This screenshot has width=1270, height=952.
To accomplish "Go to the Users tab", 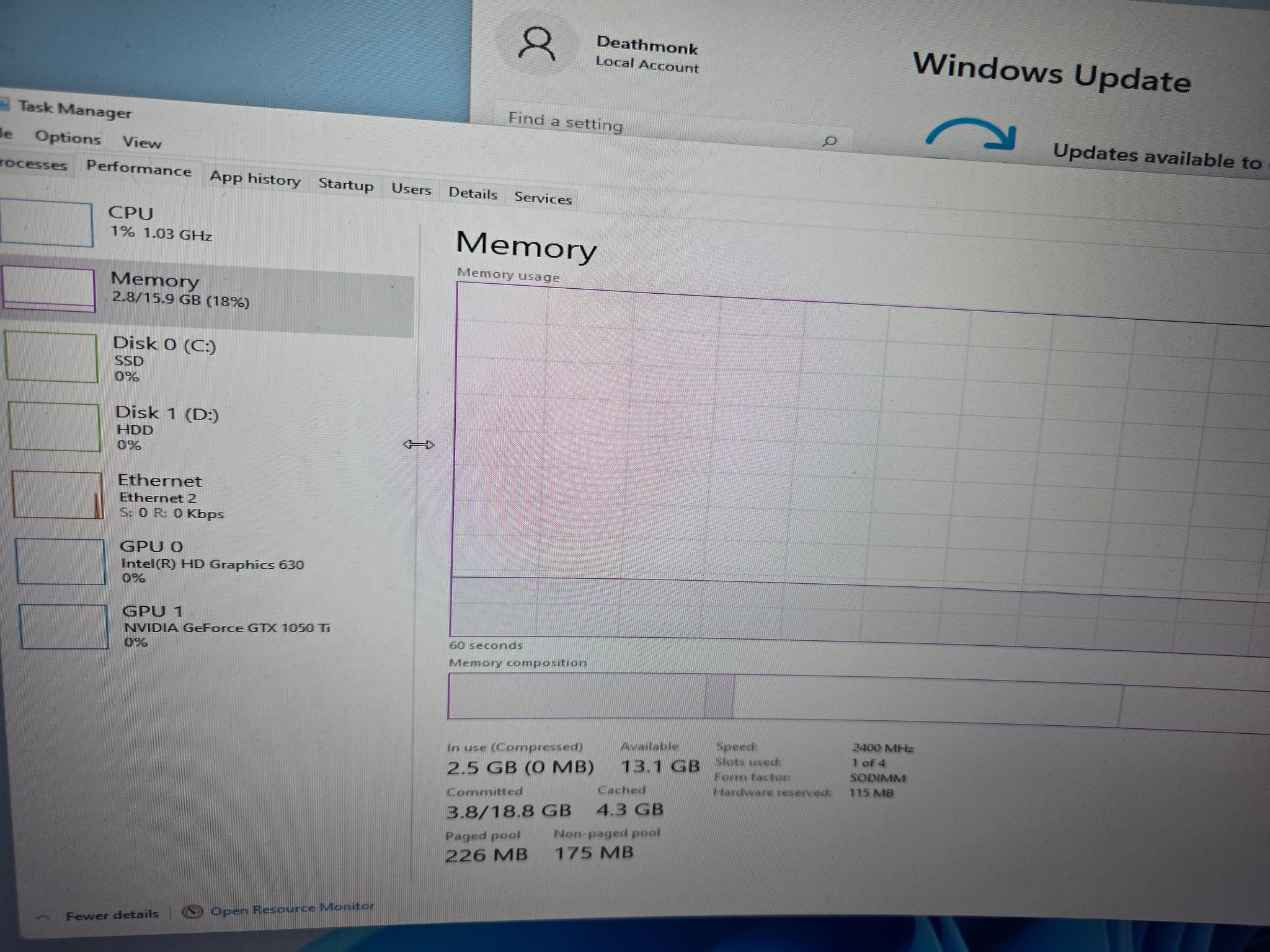I will pos(411,189).
